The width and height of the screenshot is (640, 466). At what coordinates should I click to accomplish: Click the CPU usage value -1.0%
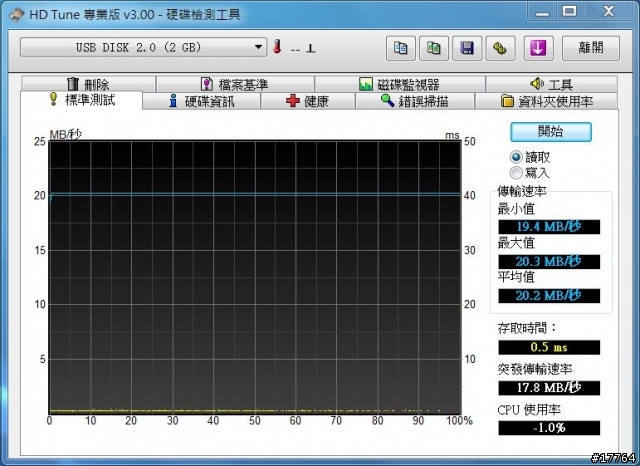549,428
